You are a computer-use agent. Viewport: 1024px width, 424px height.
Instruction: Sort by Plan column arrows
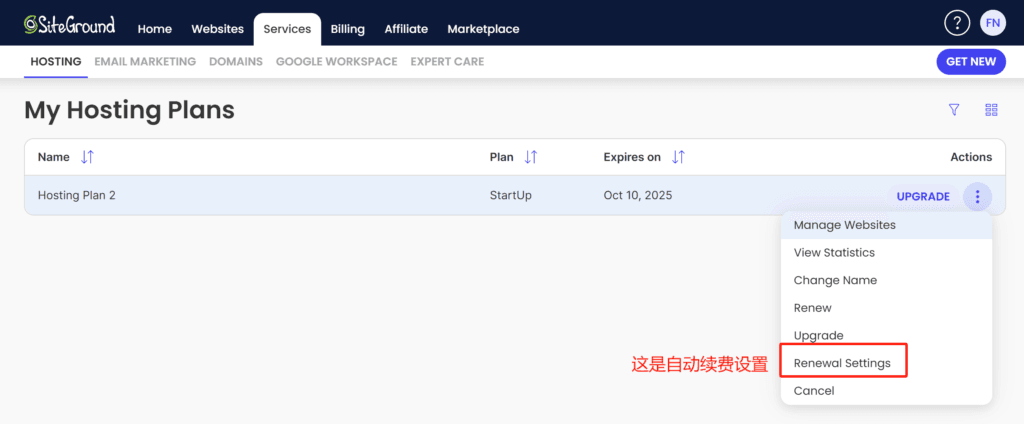531,157
